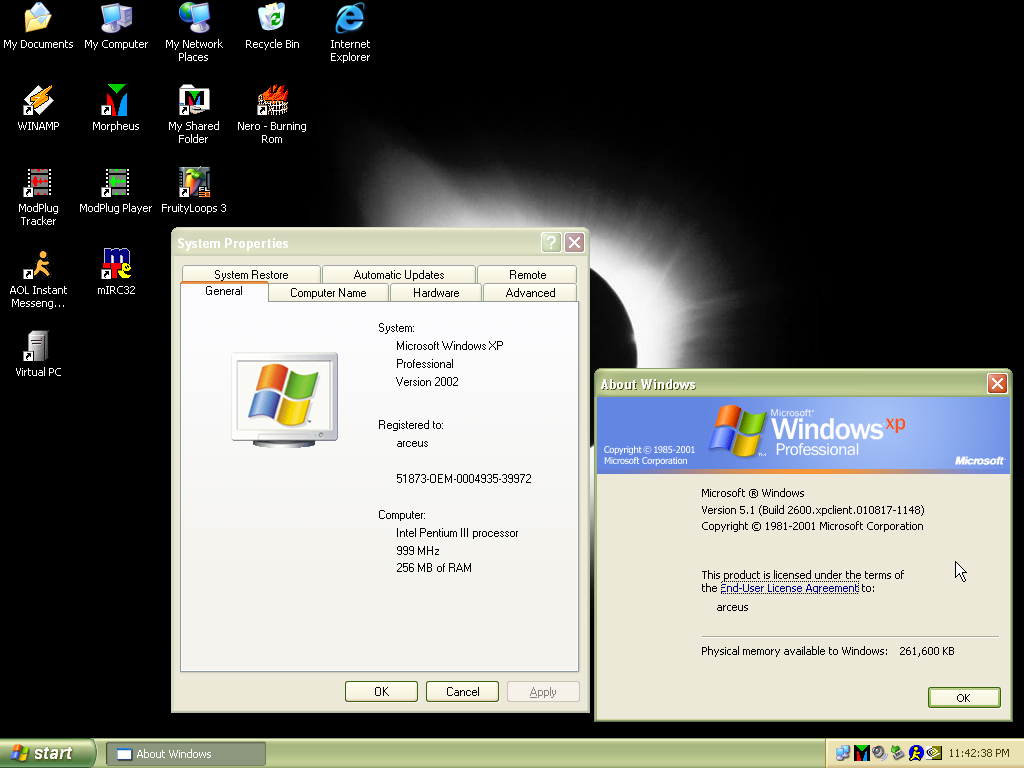Select the Internet Explorer desktop icon
The width and height of the screenshot is (1024, 768).
[350, 33]
